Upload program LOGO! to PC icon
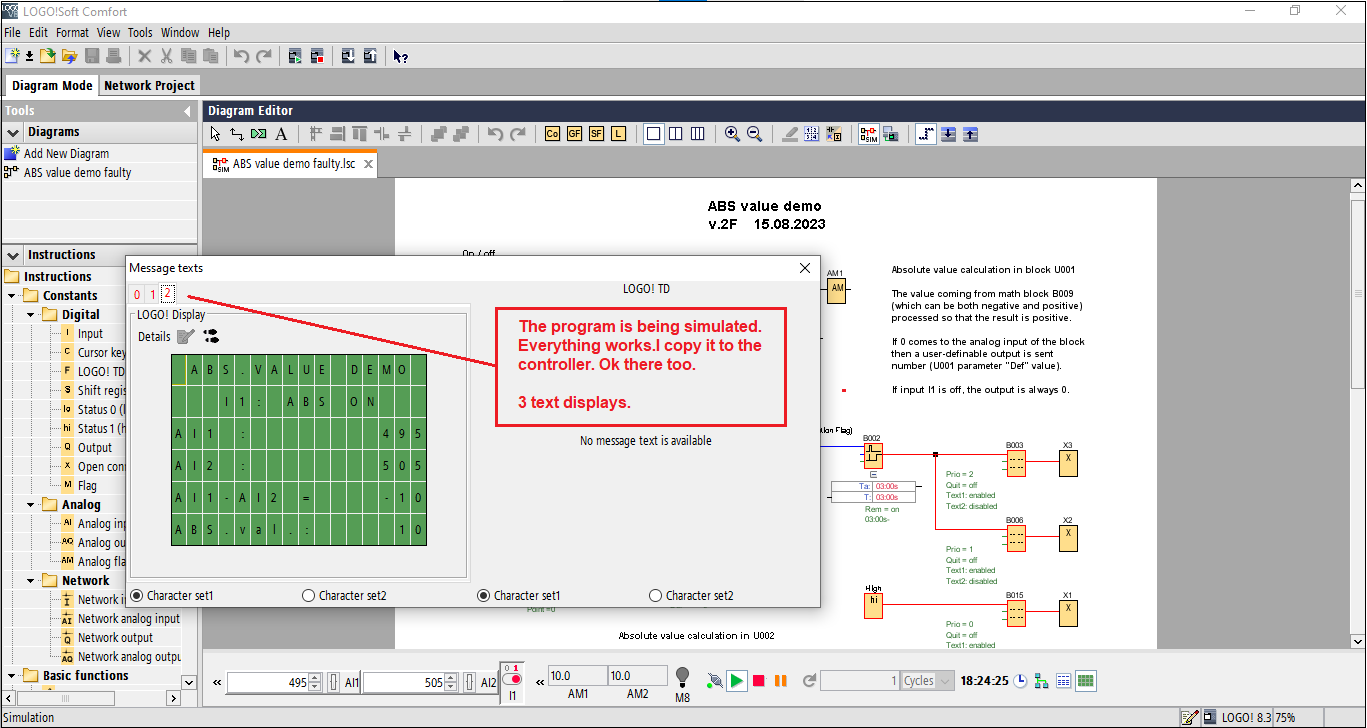Screen dimensions: 1367x728 (x=370, y=56)
